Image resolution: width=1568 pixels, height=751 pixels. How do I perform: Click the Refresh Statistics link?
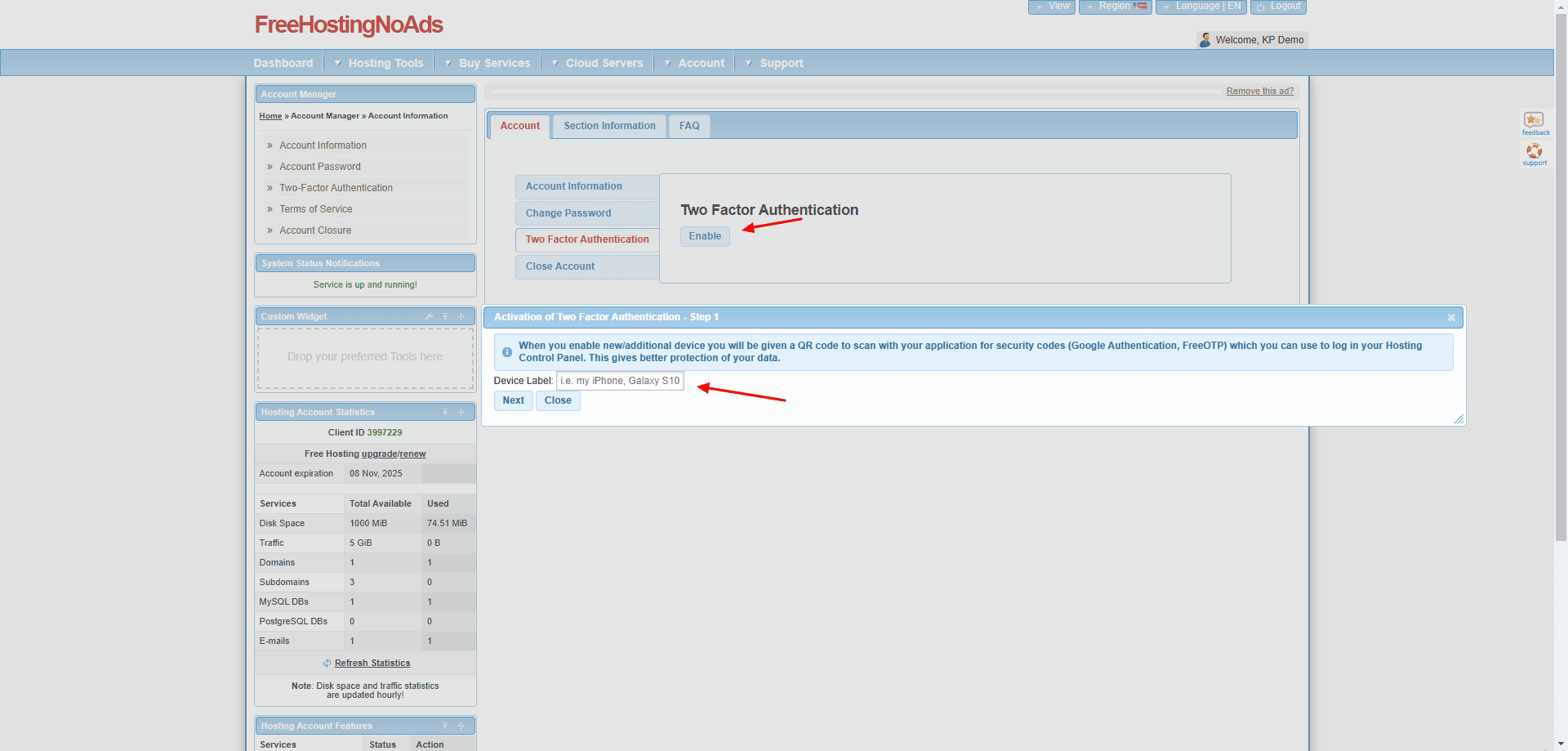[x=372, y=664]
